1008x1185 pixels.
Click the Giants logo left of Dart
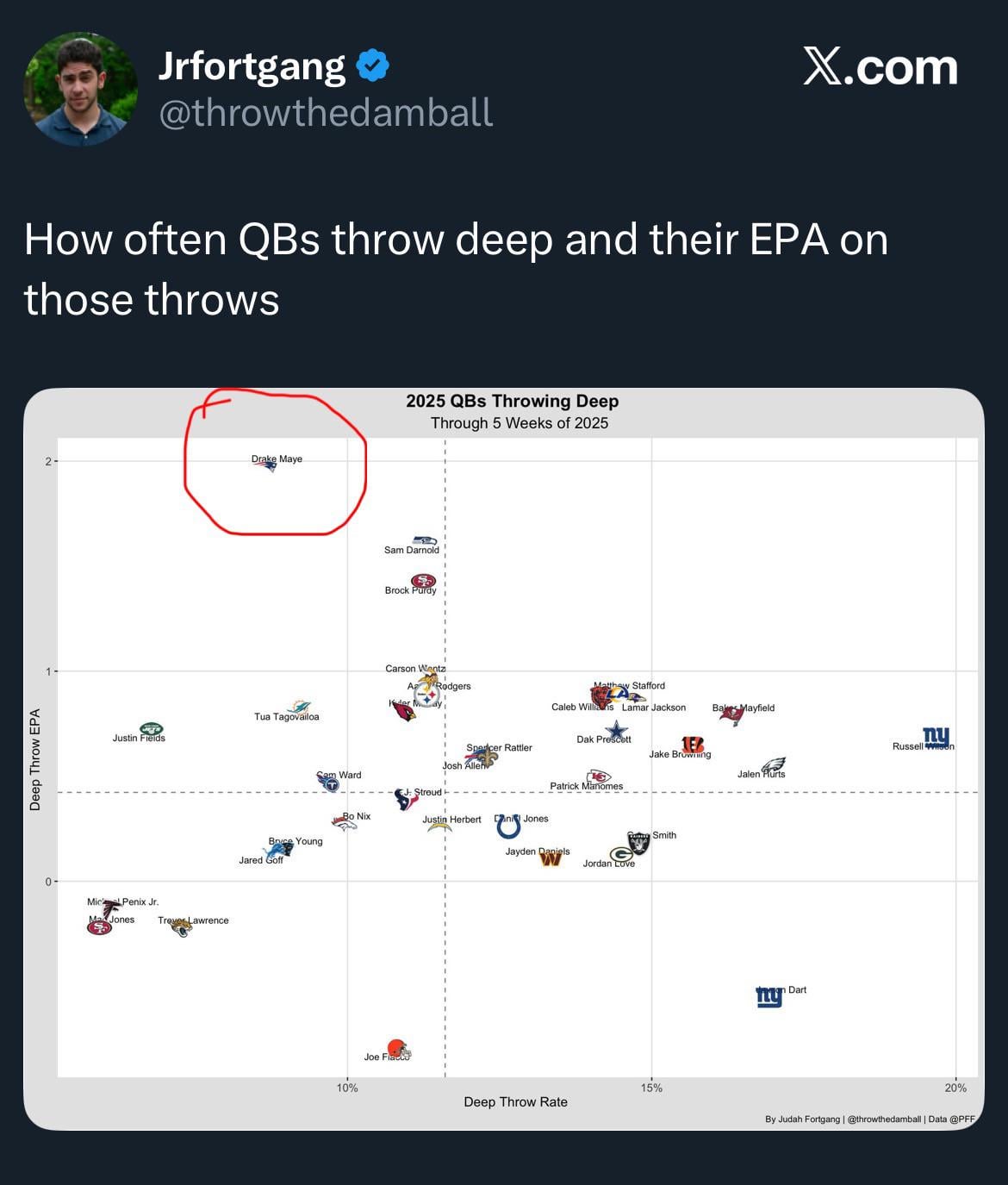point(768,997)
